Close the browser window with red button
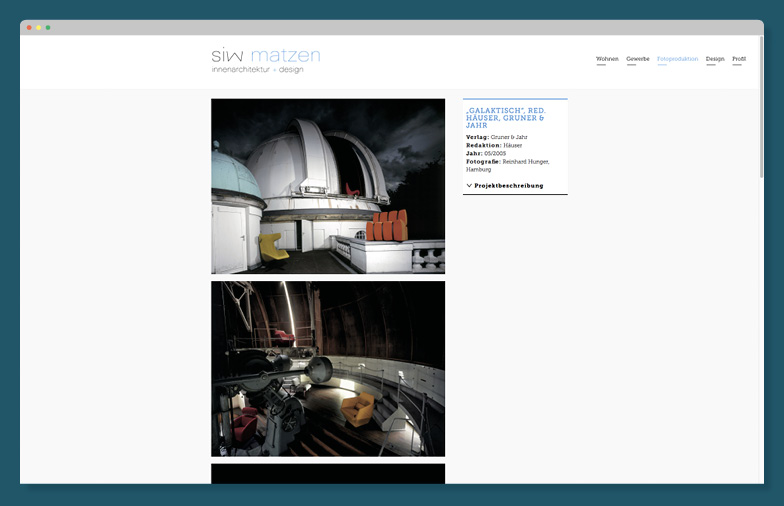Image resolution: width=784 pixels, height=506 pixels. click(29, 27)
